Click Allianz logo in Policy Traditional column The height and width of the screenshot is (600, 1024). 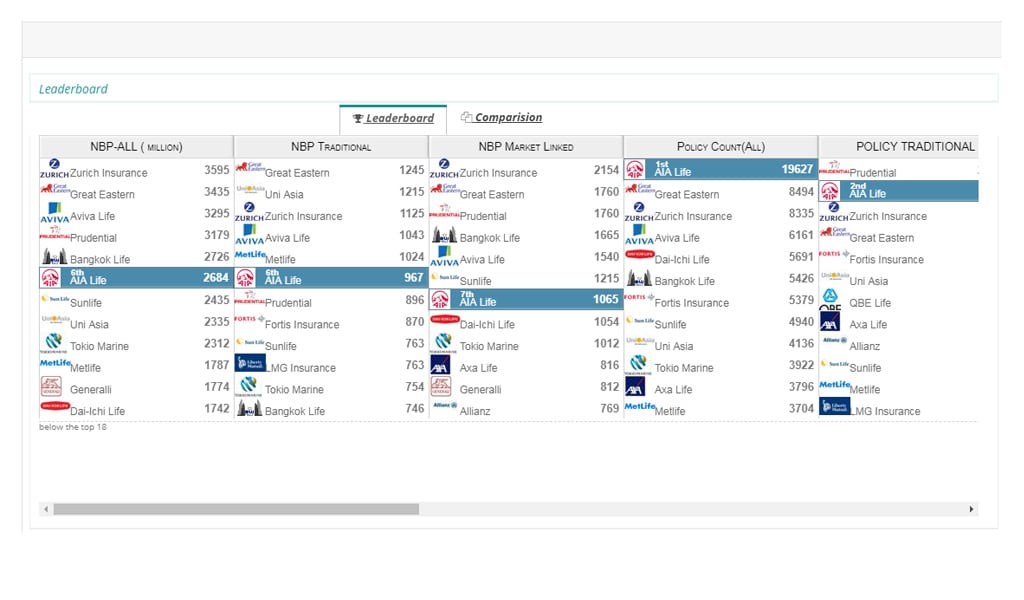coord(834,341)
